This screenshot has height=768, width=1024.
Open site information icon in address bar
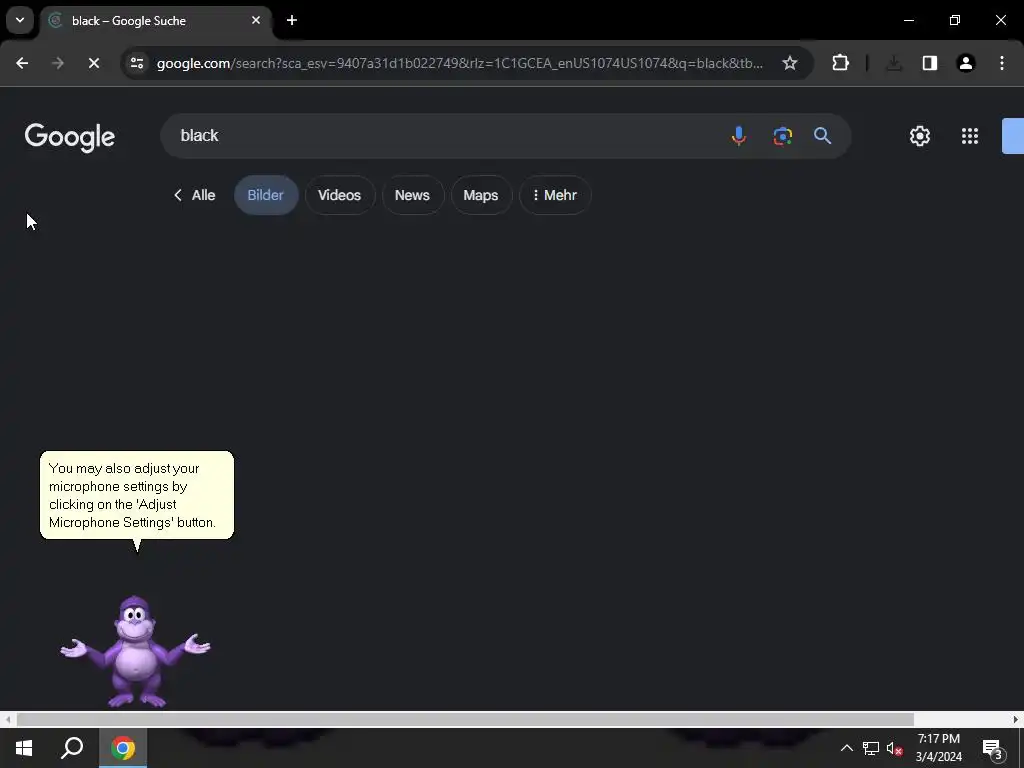(137, 63)
